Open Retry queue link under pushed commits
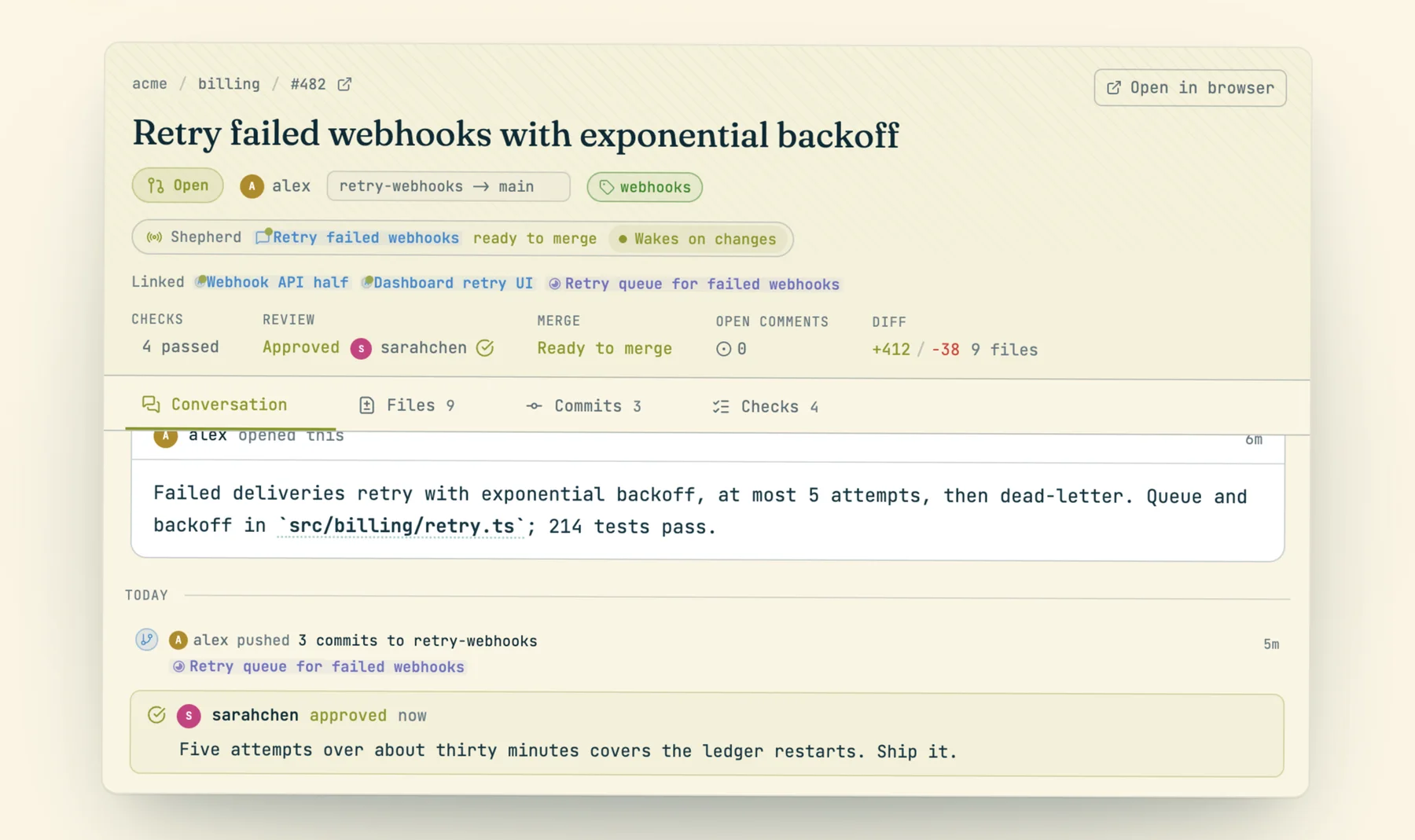The width and height of the screenshot is (1415, 840). (x=318, y=666)
